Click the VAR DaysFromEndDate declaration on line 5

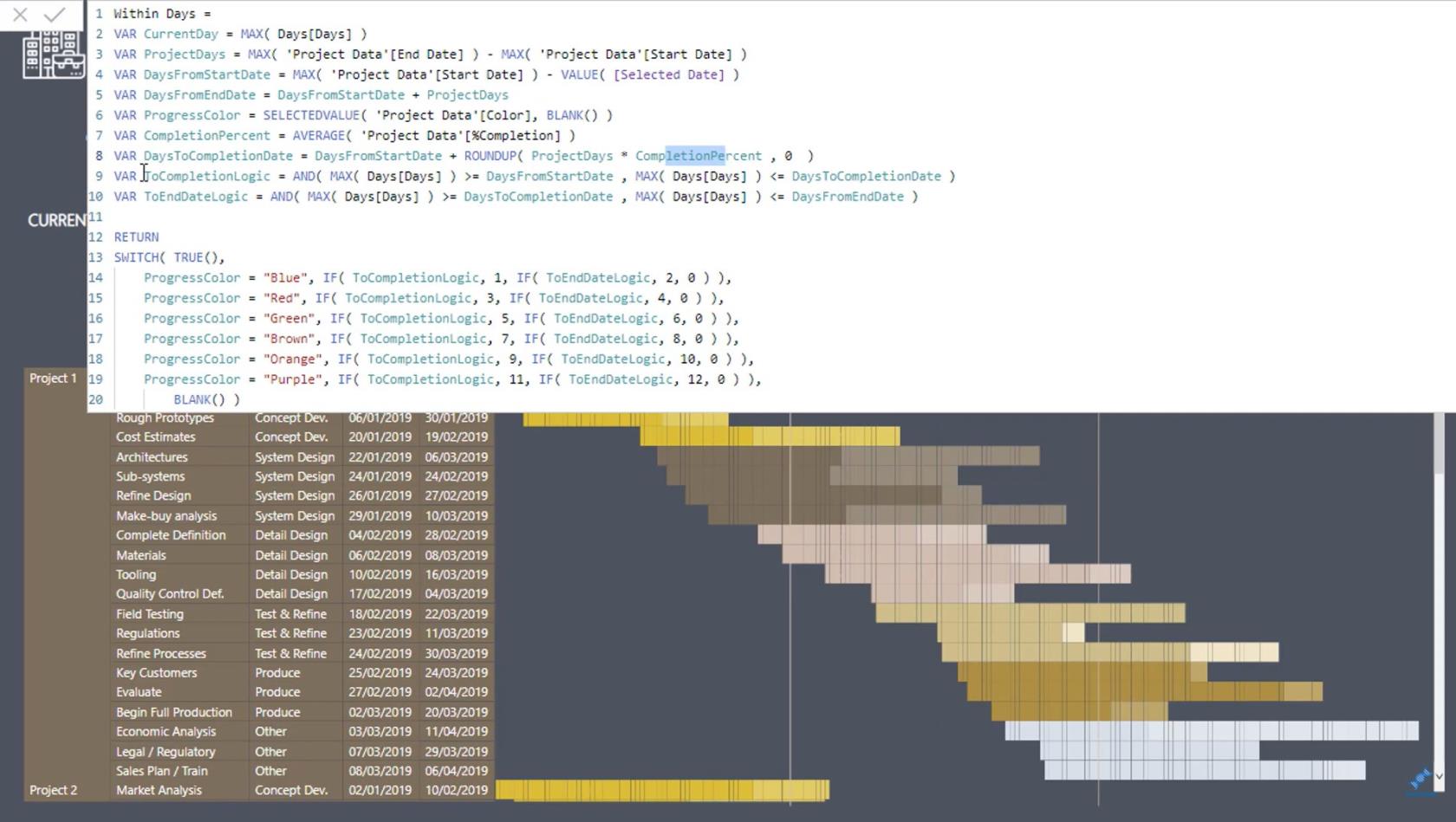pos(185,94)
